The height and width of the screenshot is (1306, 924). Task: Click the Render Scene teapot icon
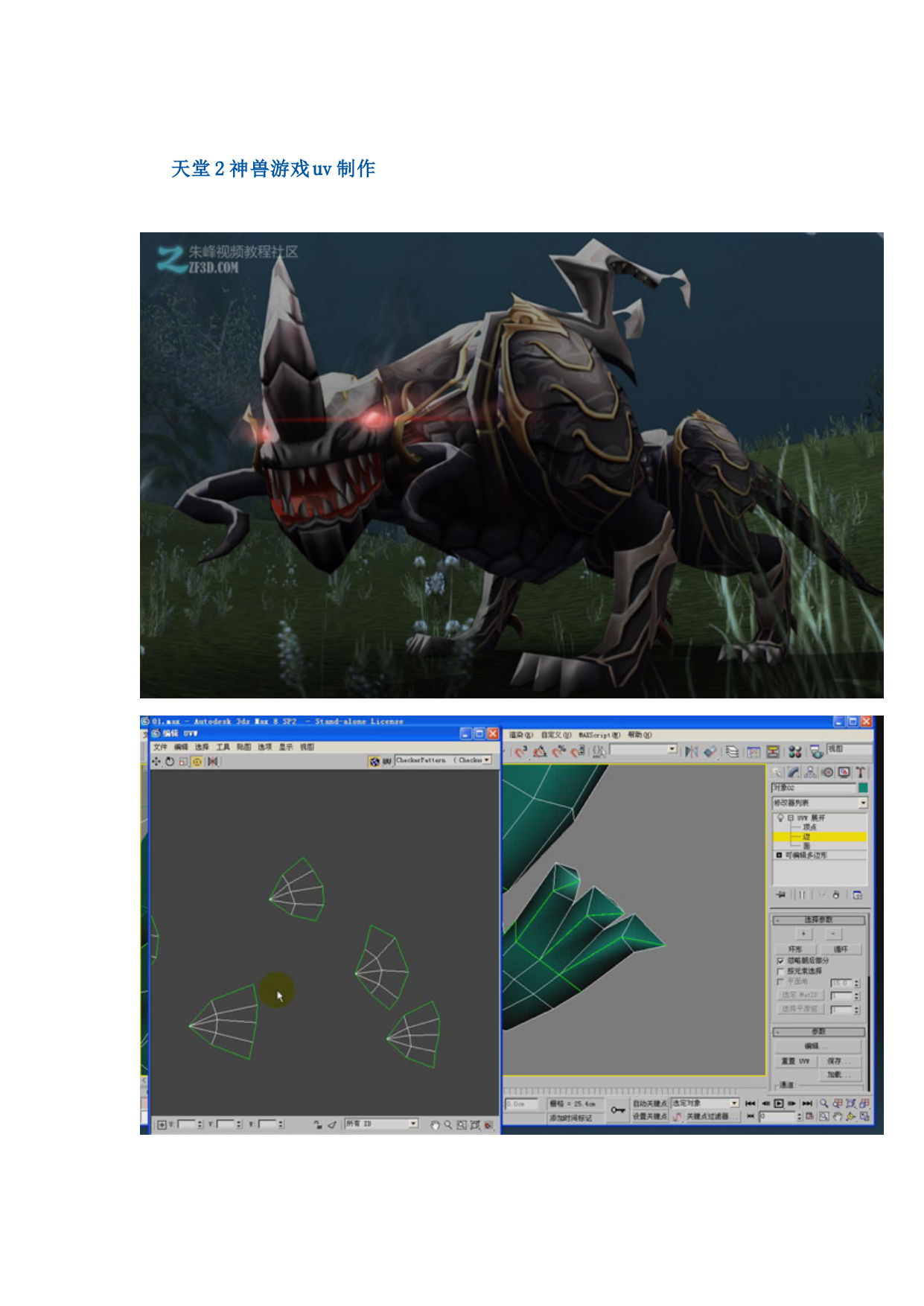point(817,752)
